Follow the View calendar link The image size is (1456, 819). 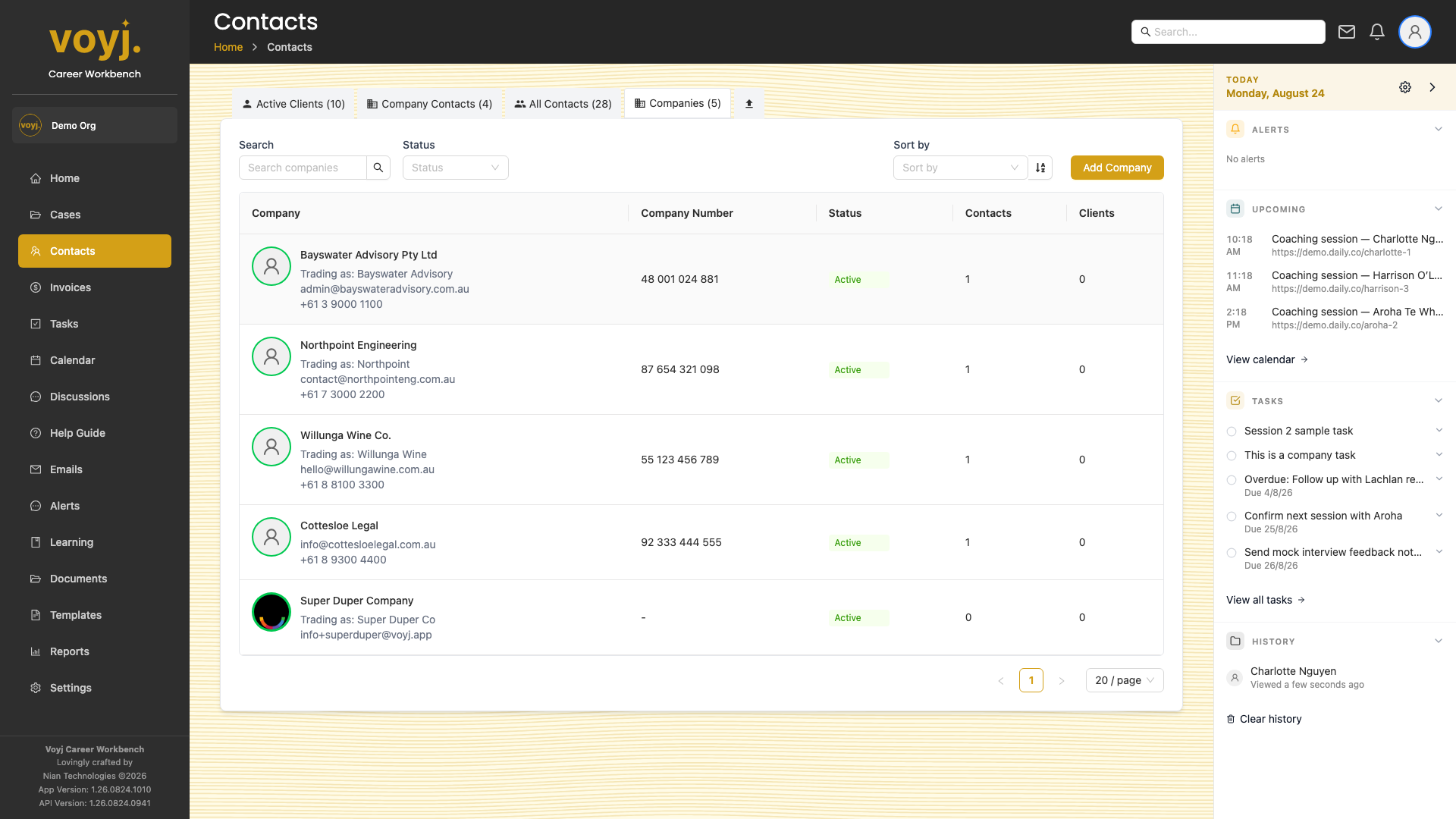1267,359
